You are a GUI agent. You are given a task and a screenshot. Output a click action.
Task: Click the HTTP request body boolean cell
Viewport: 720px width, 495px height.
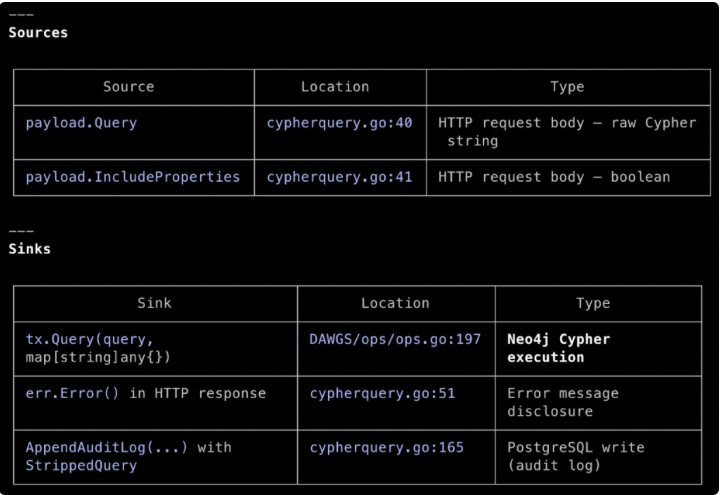[553, 177]
